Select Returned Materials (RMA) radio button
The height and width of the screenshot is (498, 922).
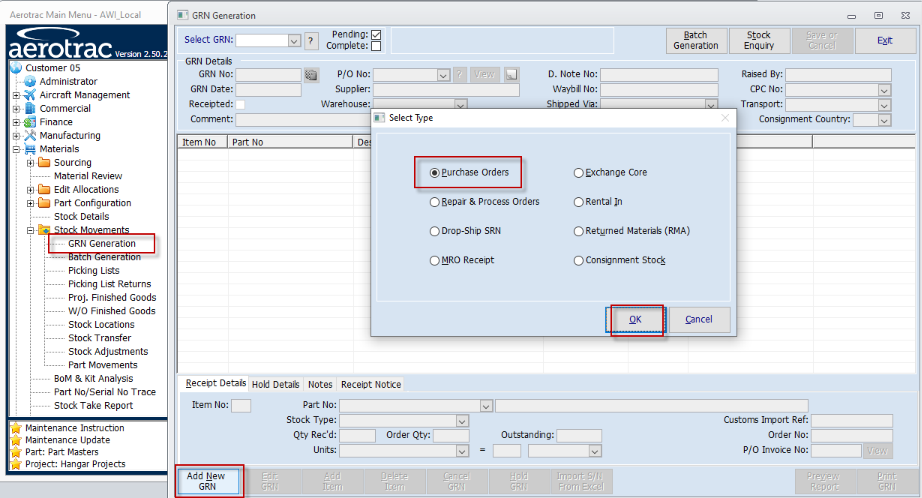point(579,231)
